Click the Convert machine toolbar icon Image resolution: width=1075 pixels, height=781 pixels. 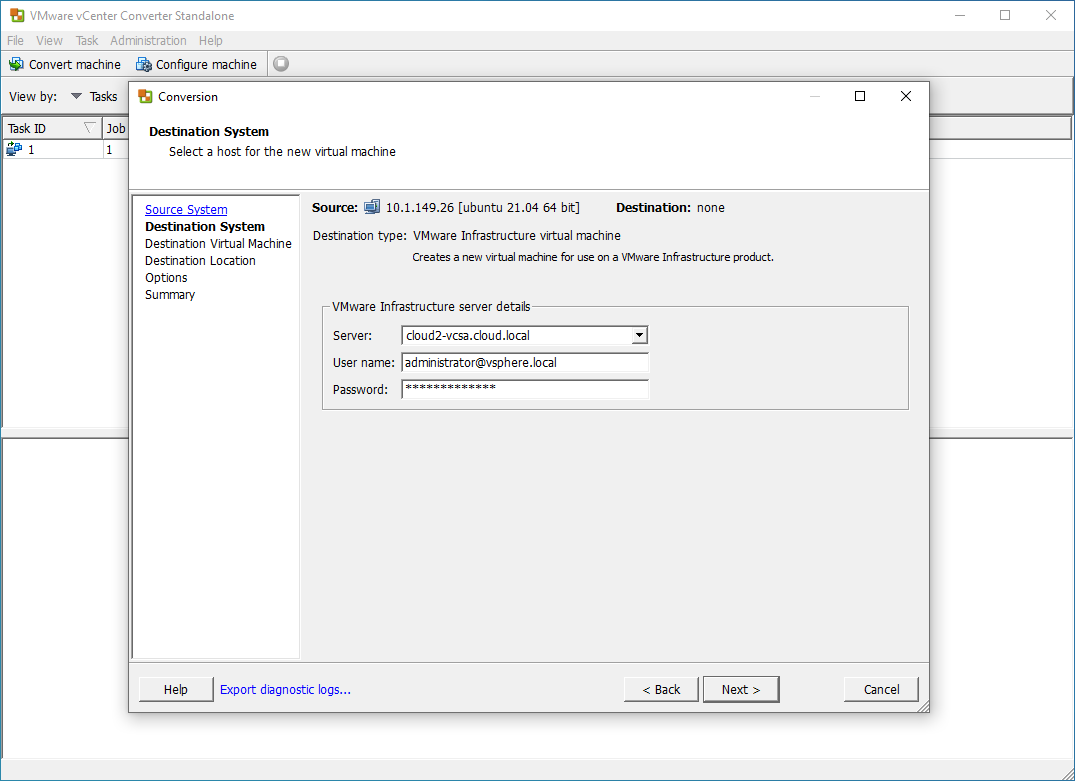(16, 64)
